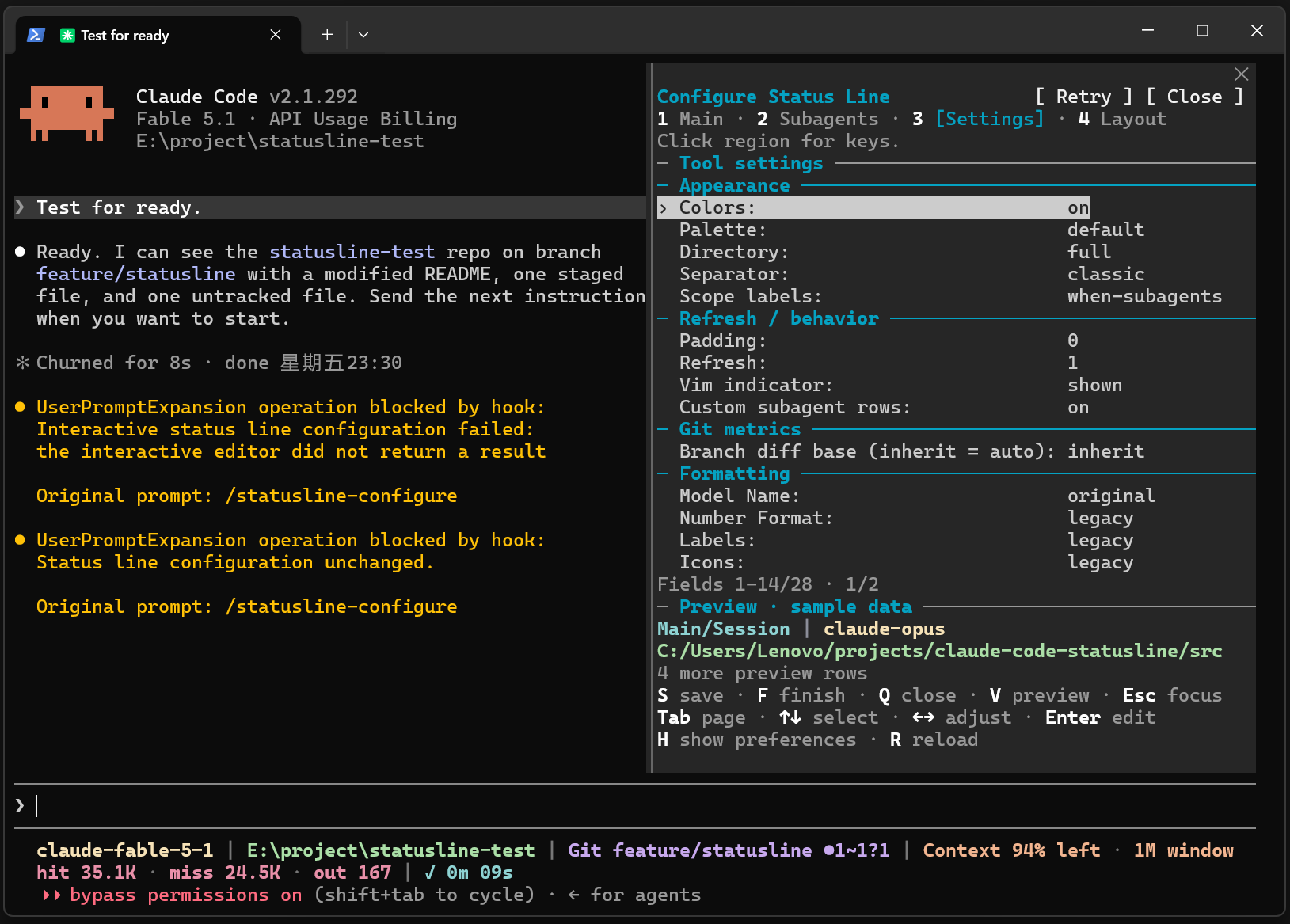The height and width of the screenshot is (924, 1290).
Task: Click the green Claude icon beside tab title
Action: 67,35
